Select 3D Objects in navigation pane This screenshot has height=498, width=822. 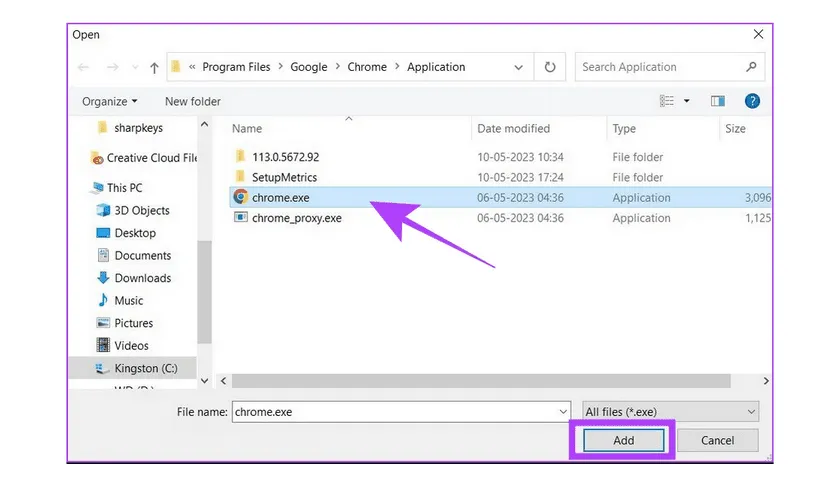[x=141, y=210]
